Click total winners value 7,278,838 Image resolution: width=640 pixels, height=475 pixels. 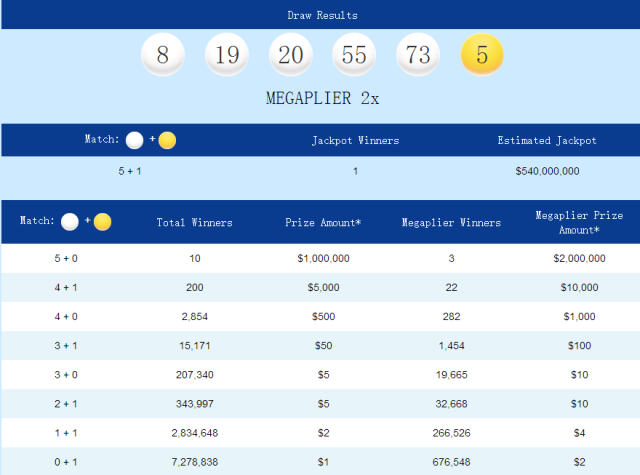click(195, 462)
